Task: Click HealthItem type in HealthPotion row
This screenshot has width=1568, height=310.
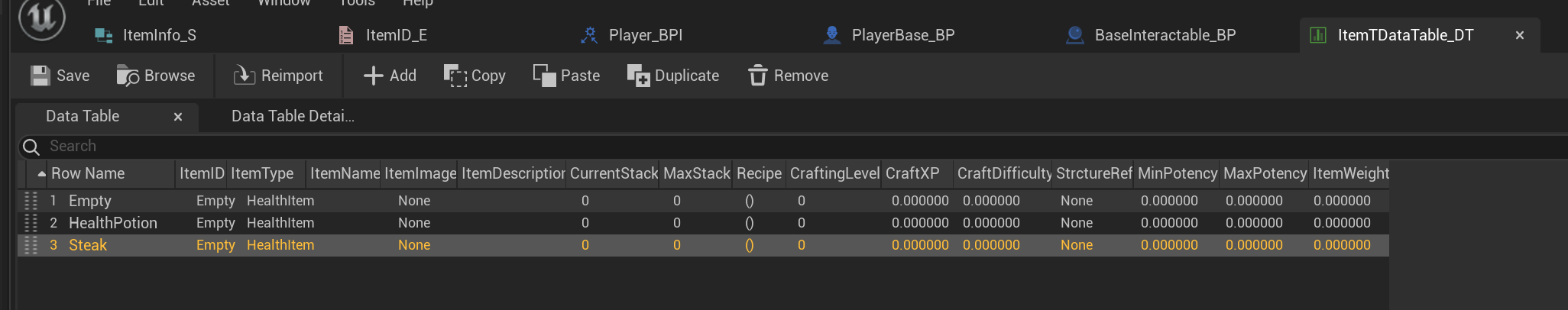Action: (x=280, y=223)
